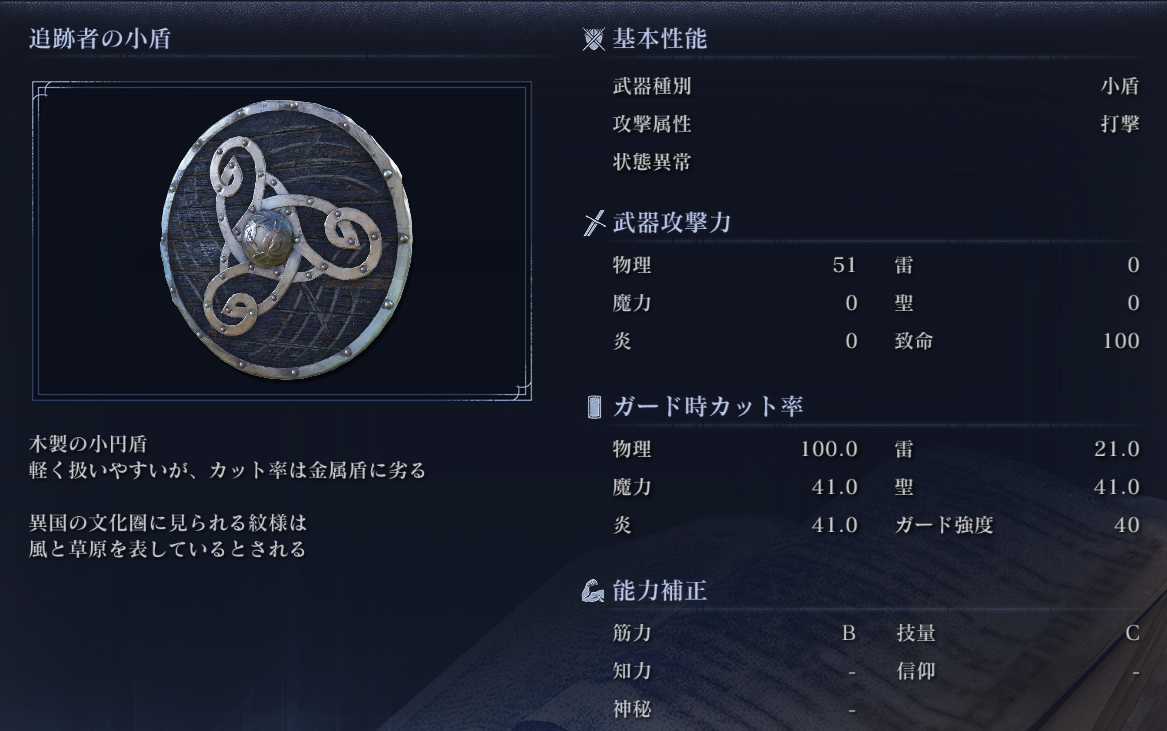Select the 基本性能 section heading
The height and width of the screenshot is (731, 1167).
pyautogui.click(x=659, y=39)
